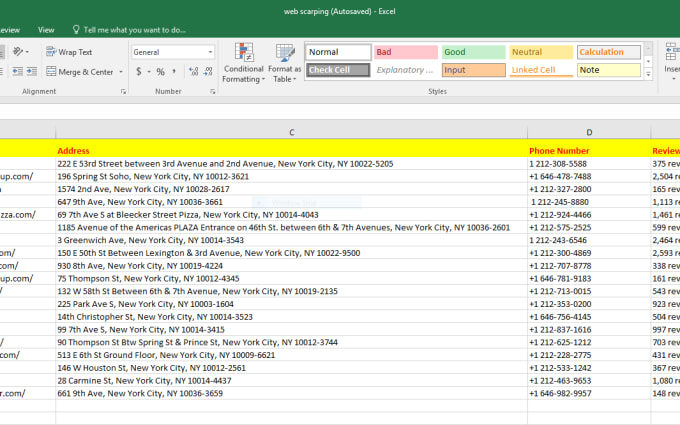Select cell with 1185 Avenue of the Americas
The image size is (680, 425).
(x=291, y=228)
